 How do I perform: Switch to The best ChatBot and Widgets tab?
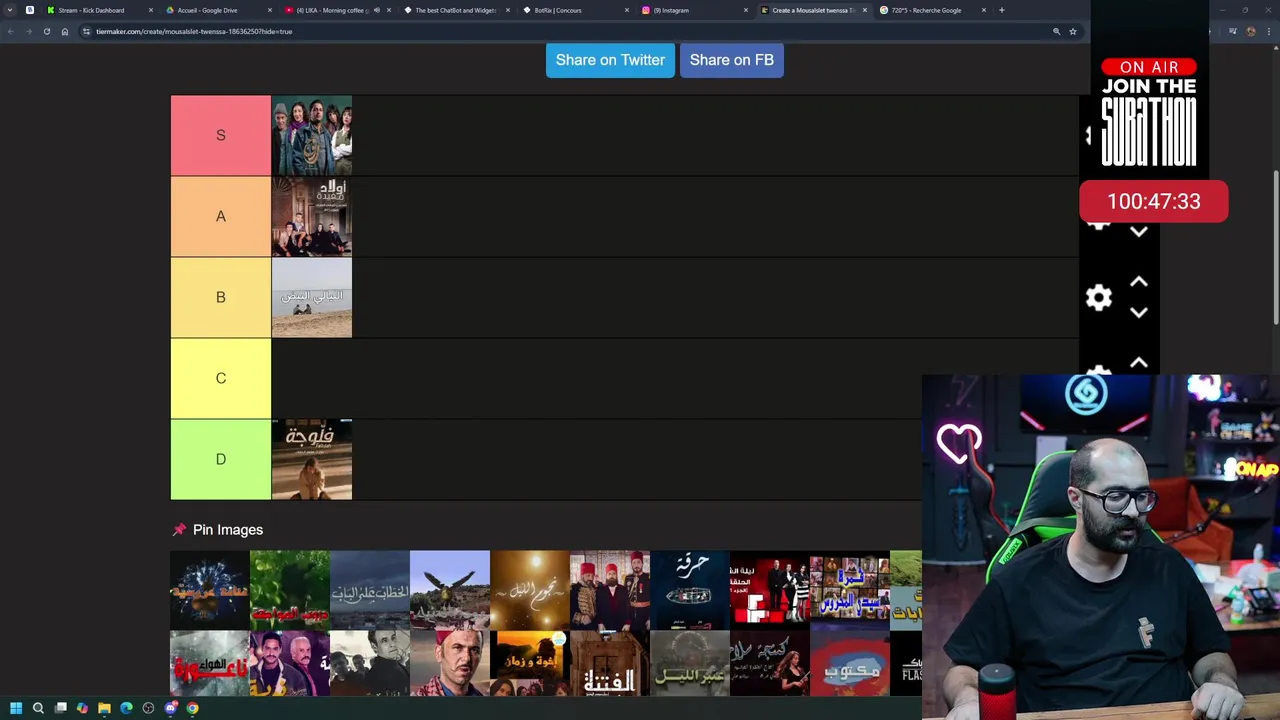pos(455,10)
